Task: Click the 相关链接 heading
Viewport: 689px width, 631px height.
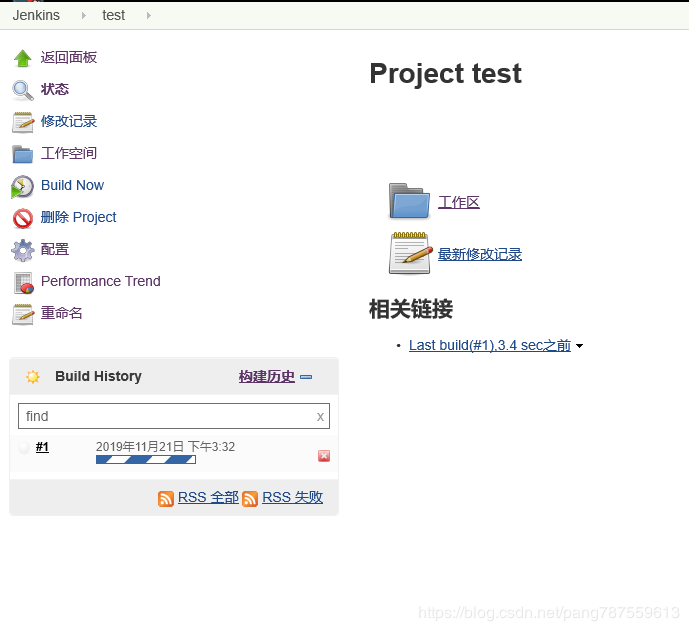Action: click(411, 308)
